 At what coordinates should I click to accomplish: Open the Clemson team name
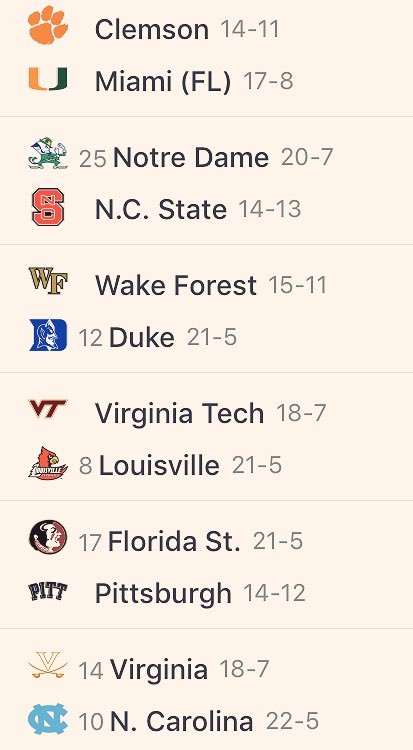click(152, 30)
